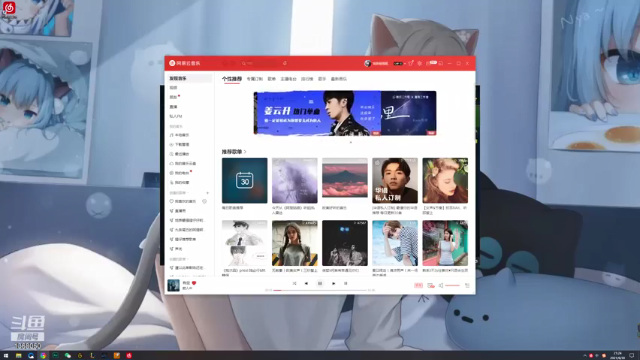Click the search input field in title bar
Screen dimensions: 640x360
pyautogui.click(x=259, y=63)
